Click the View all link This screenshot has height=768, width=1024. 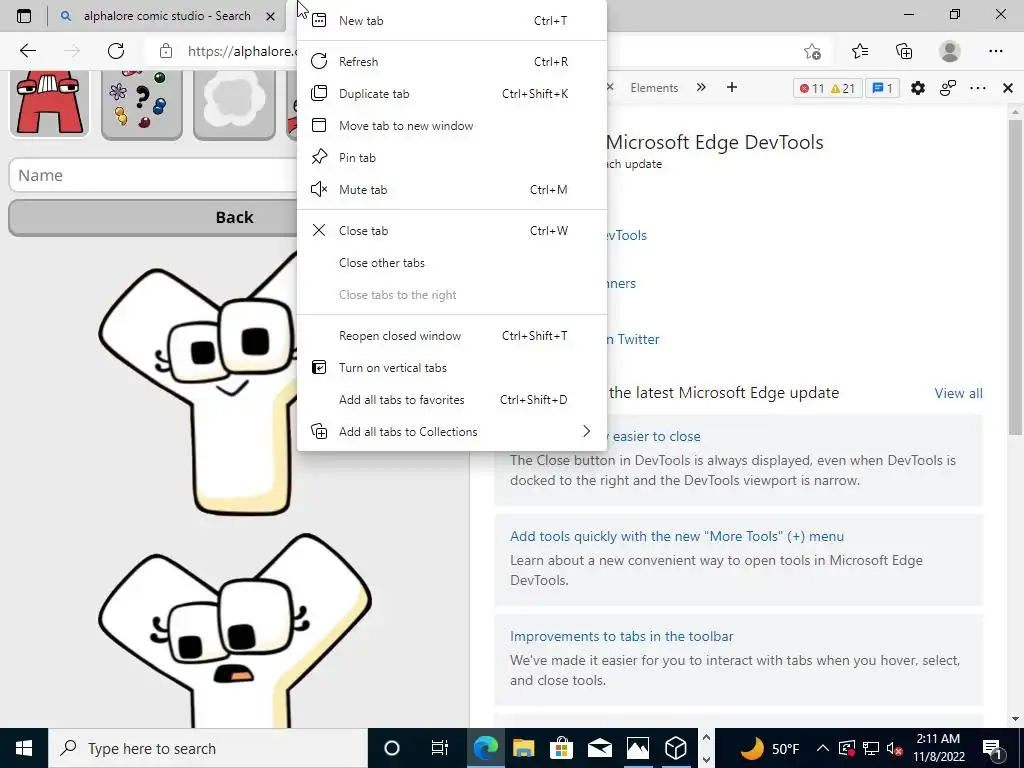pos(958,393)
